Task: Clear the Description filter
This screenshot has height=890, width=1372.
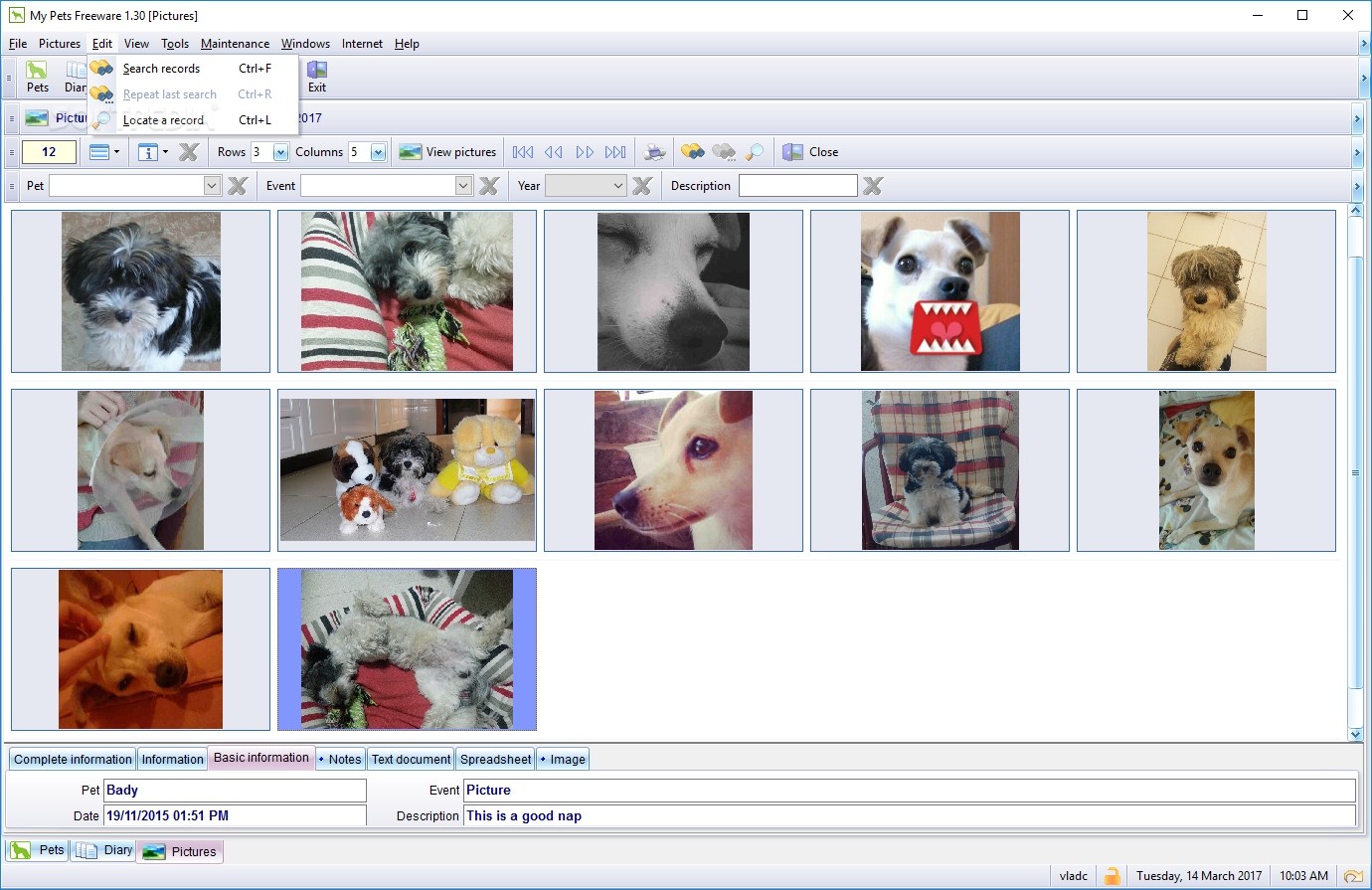Action: pos(872,186)
